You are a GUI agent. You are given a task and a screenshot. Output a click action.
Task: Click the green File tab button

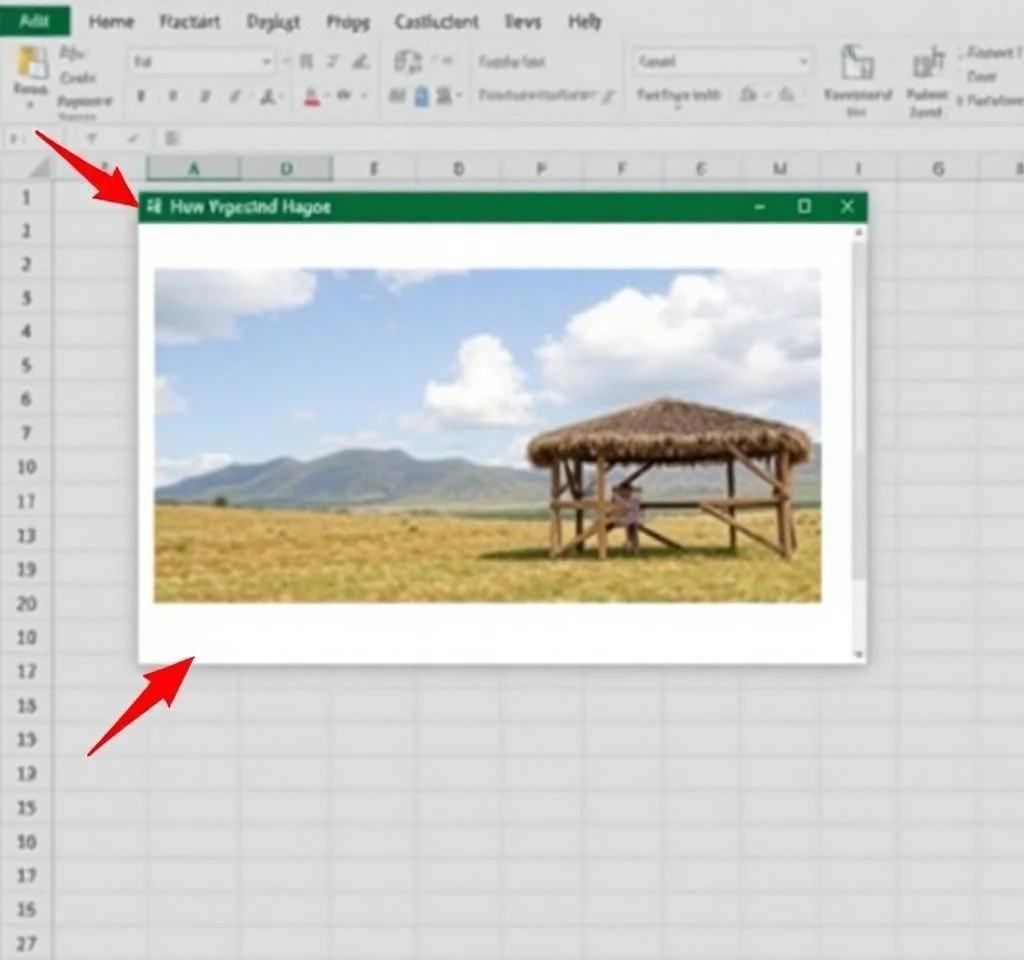[35, 21]
